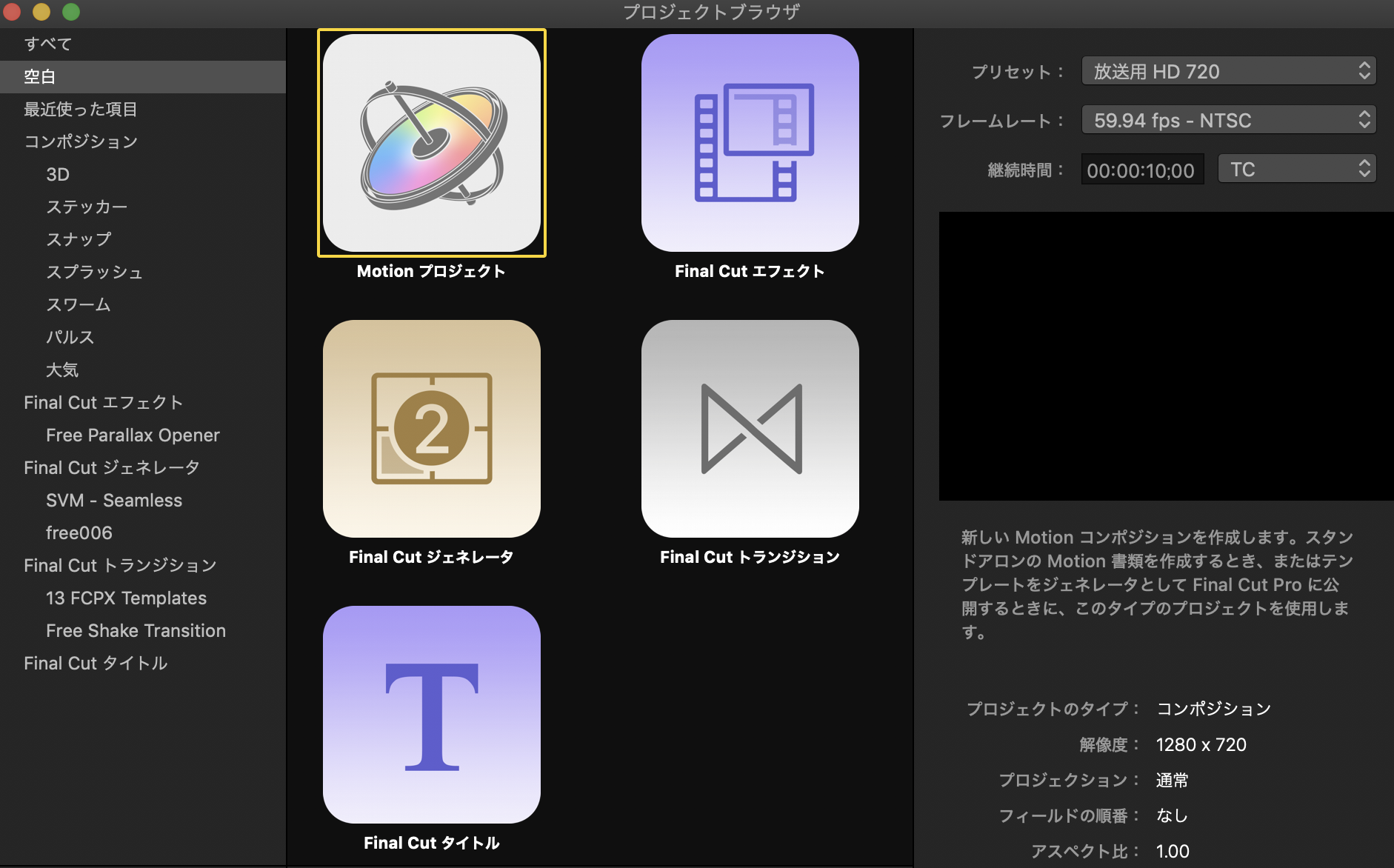This screenshot has width=1394, height=868.
Task: Click the アスペクト比 value 1.00
Action: [1173, 852]
